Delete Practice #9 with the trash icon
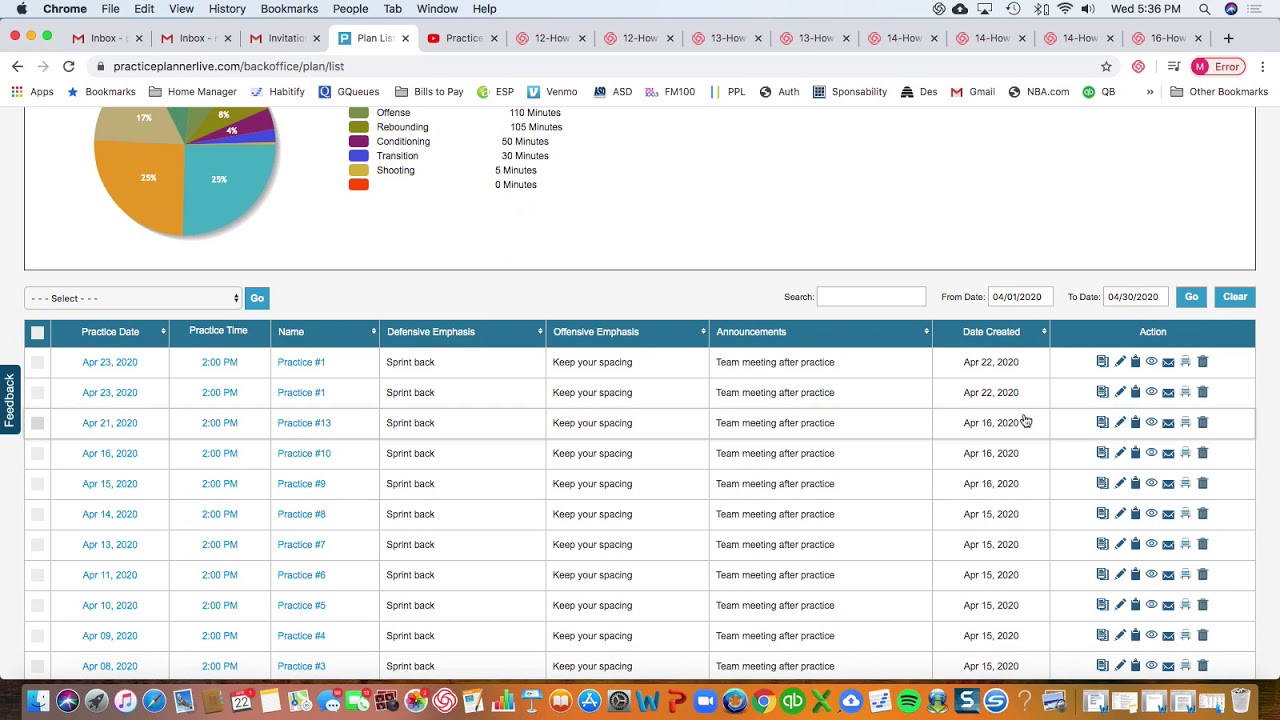The width and height of the screenshot is (1280, 720). 1203,483
